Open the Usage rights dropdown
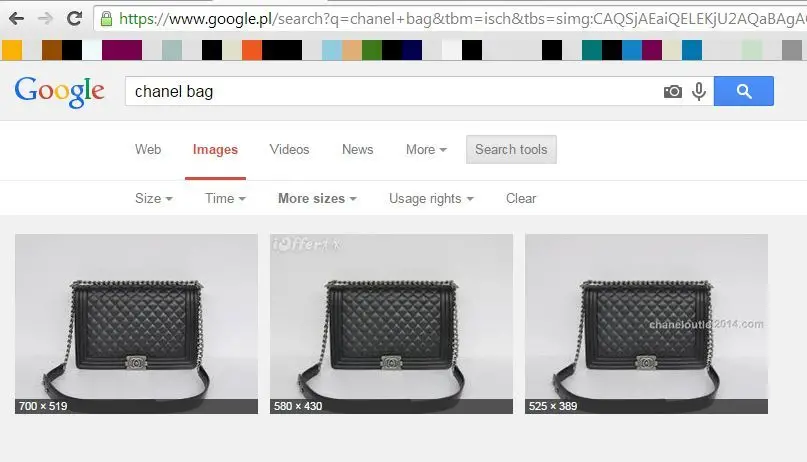Viewport: 807px width, 462px height. tap(431, 198)
